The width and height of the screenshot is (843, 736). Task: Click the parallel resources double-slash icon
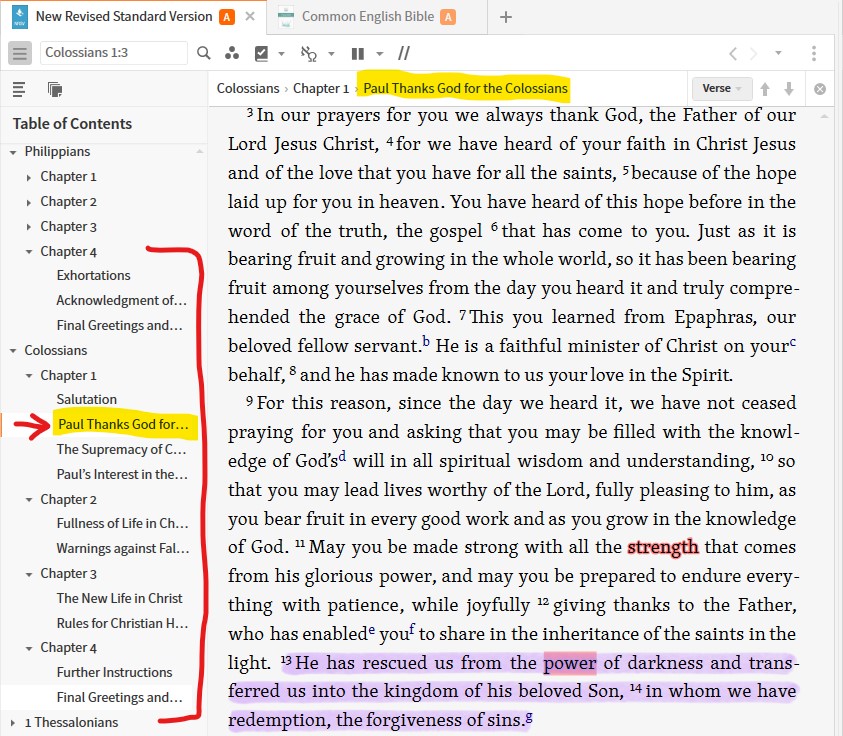point(404,54)
